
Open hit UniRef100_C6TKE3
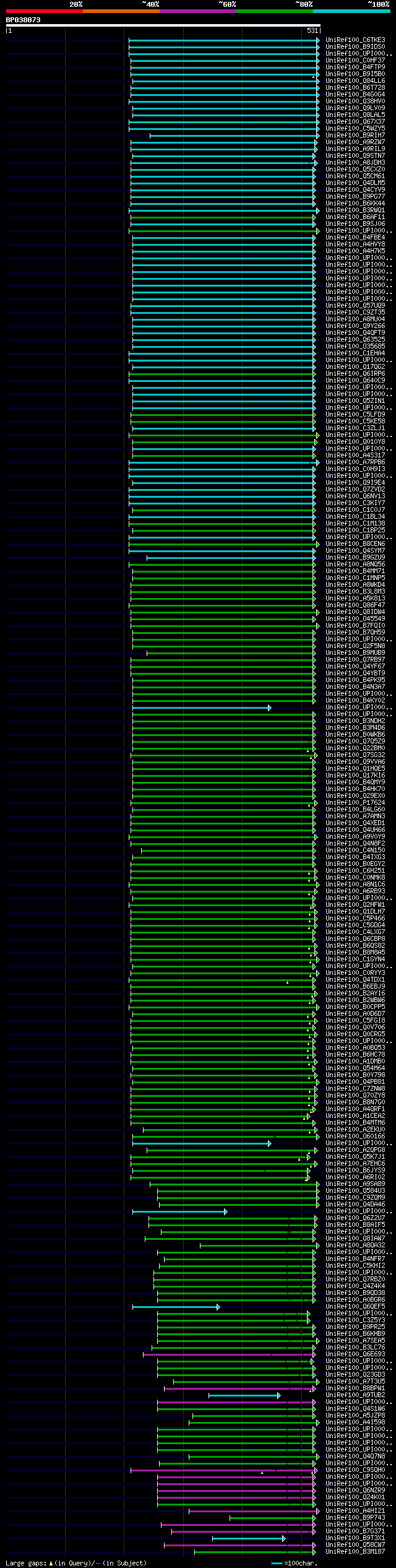[355, 40]
